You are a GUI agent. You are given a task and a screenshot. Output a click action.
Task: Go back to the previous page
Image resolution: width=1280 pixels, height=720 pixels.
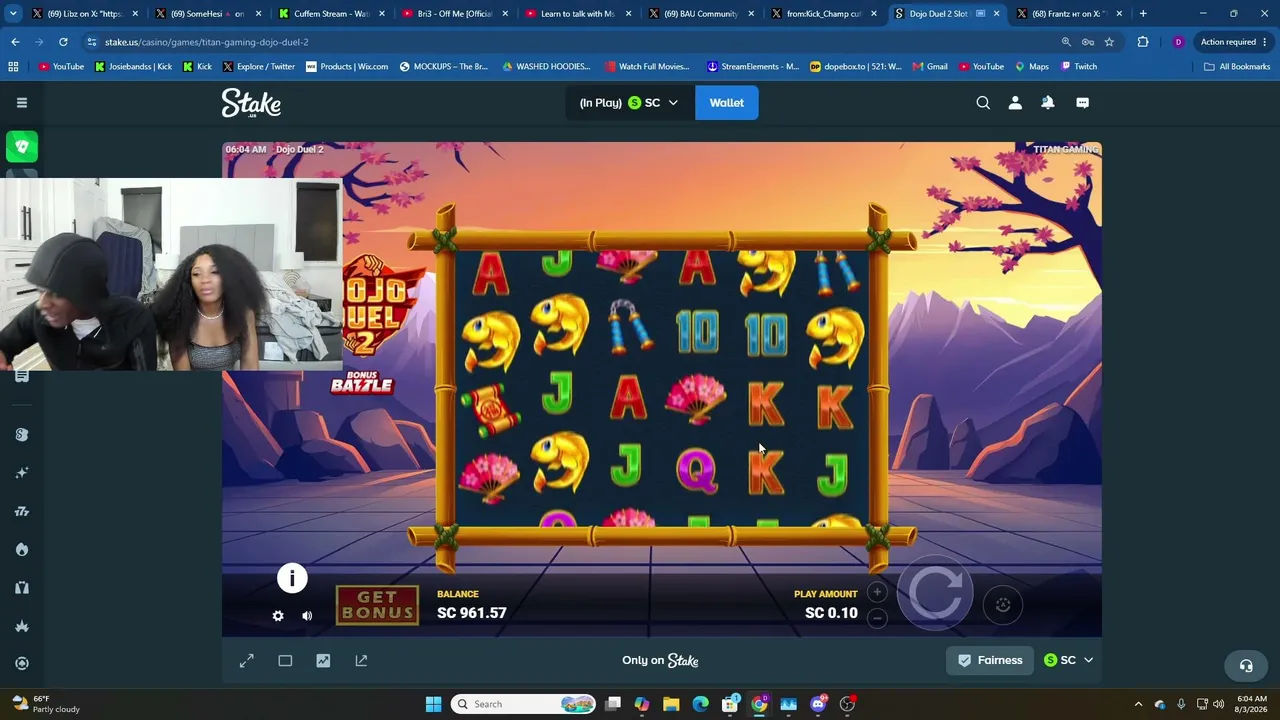click(x=15, y=42)
